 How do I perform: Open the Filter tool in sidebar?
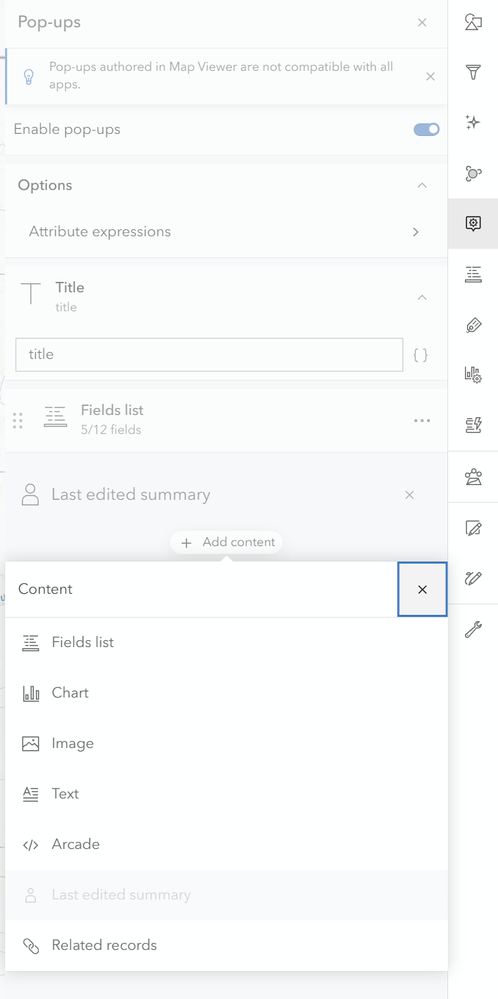click(473, 72)
